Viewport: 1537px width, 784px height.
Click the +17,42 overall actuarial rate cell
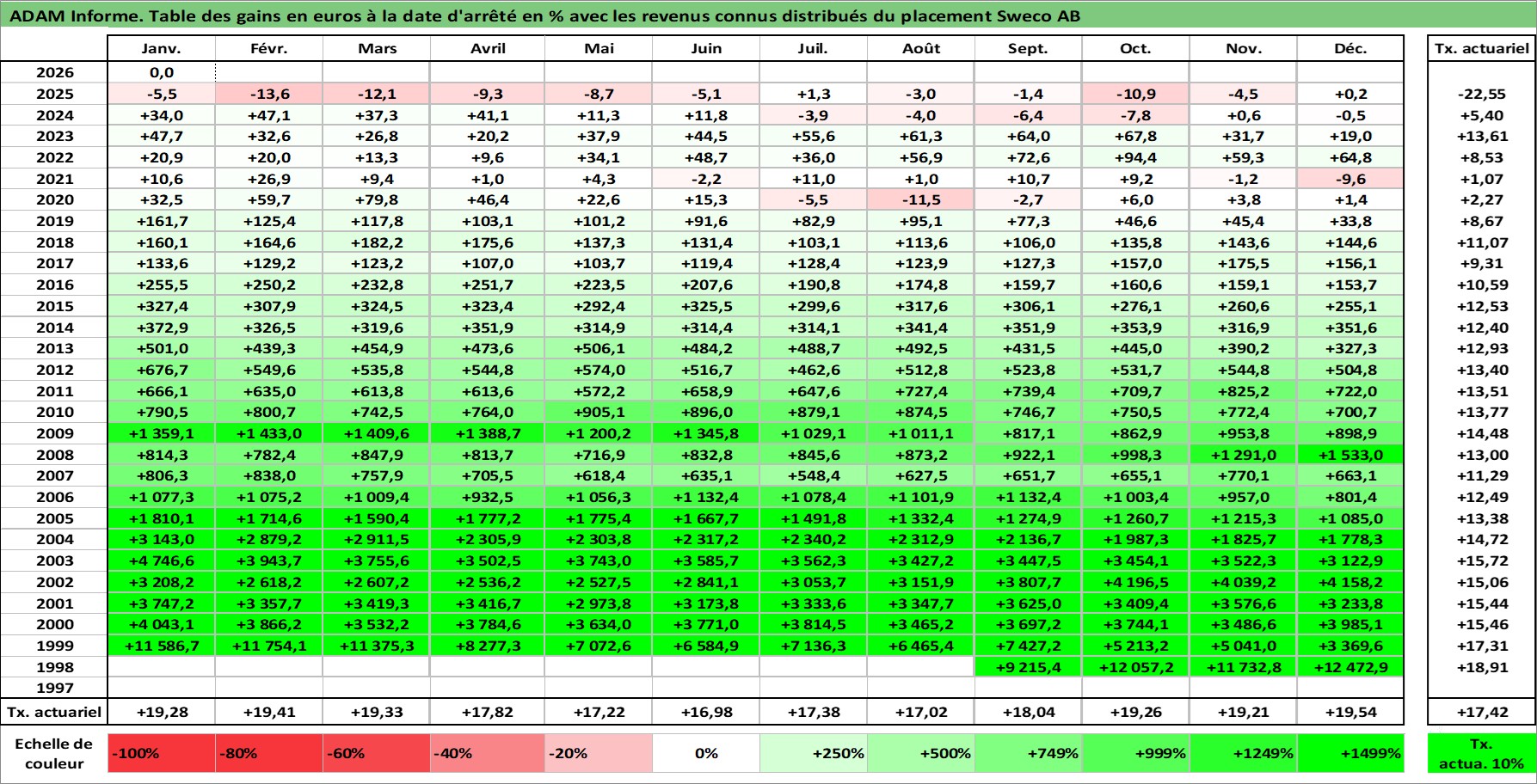pyautogui.click(x=1481, y=712)
